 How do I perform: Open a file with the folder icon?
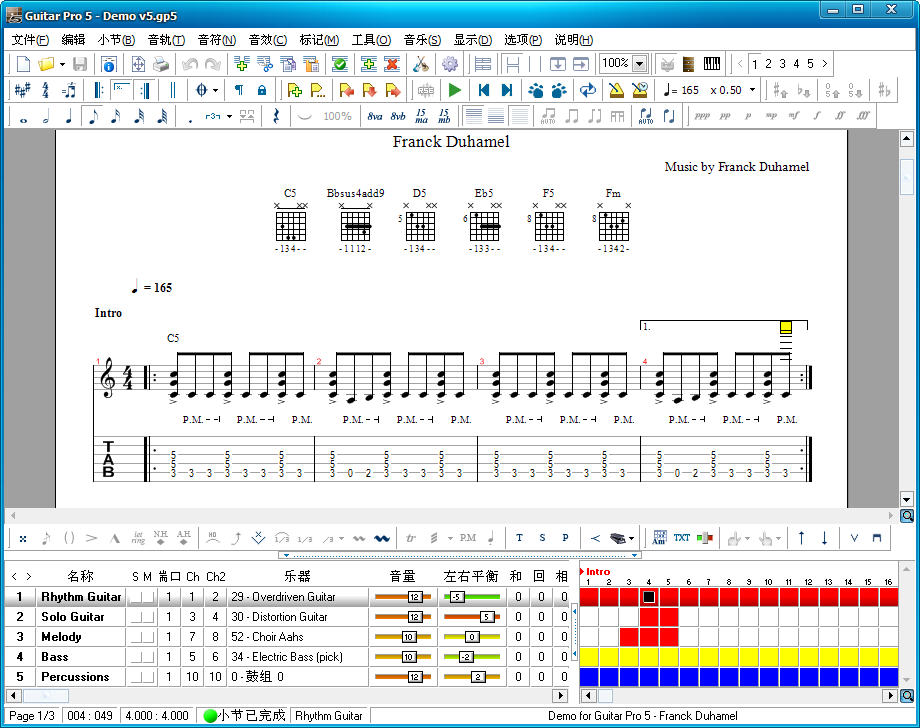46,63
